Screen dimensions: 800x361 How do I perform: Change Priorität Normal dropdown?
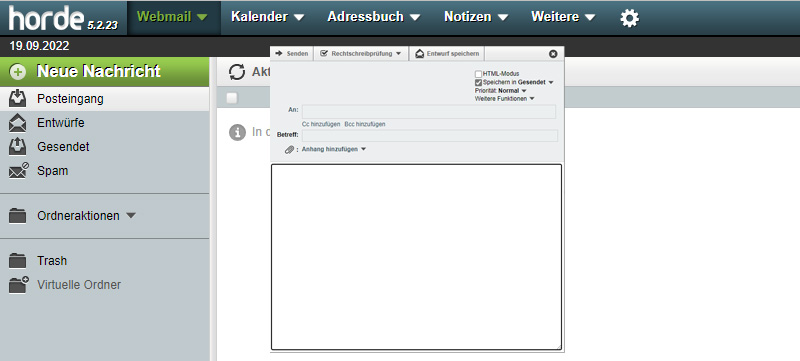coord(524,91)
